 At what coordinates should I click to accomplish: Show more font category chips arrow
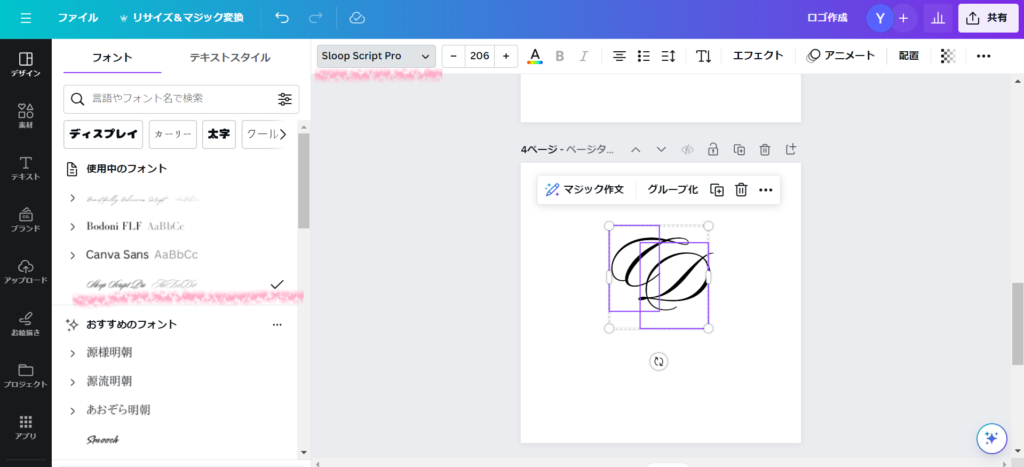pyautogui.click(x=283, y=135)
